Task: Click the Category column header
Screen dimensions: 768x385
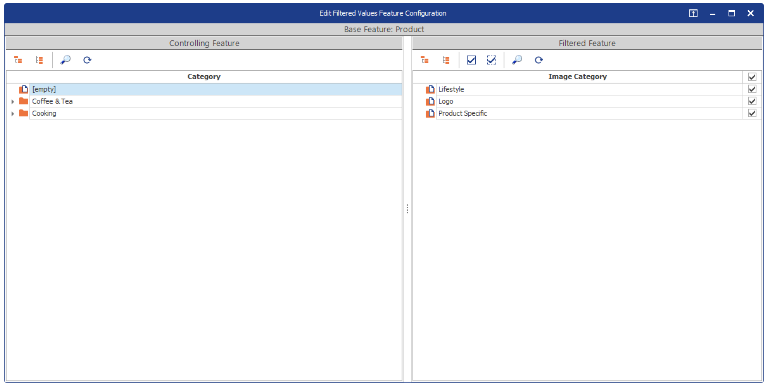Action: 204,76
